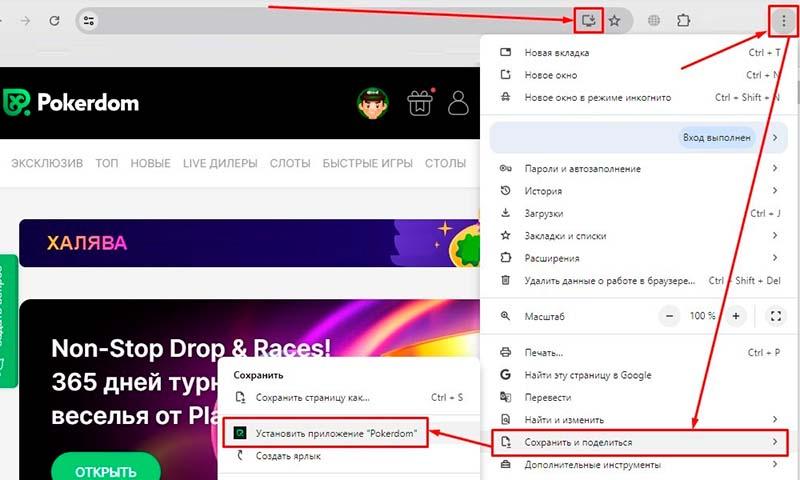Select Удалить данные о работе в браузере

tap(639, 281)
